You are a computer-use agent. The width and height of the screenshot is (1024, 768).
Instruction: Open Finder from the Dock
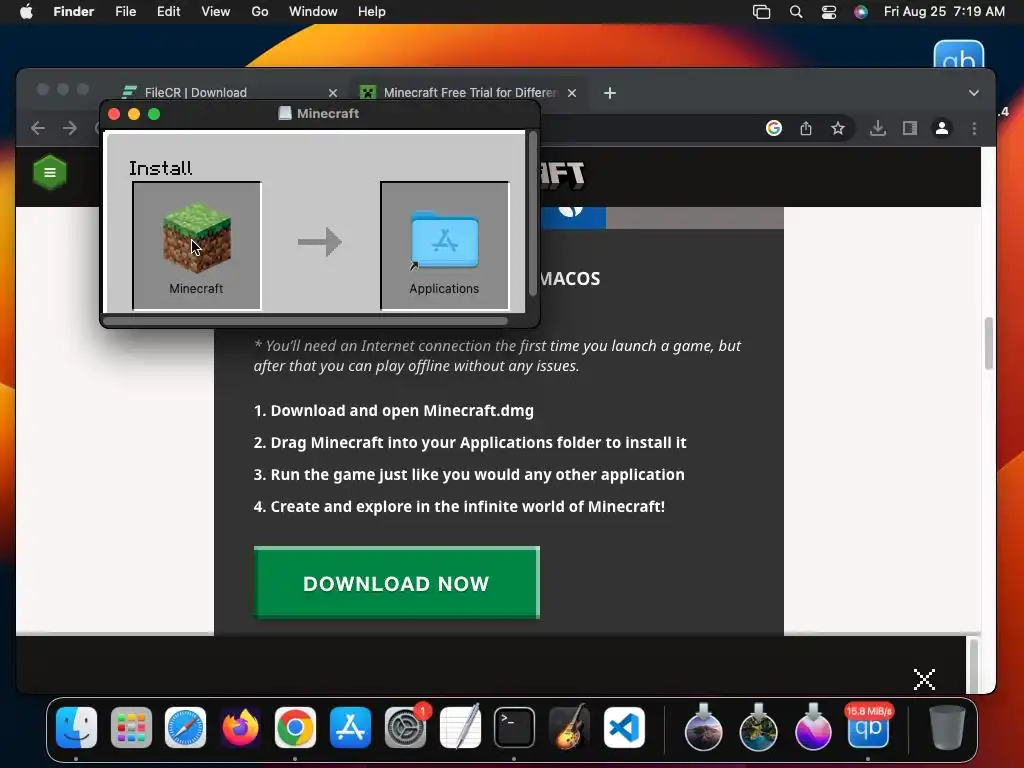[x=76, y=728]
